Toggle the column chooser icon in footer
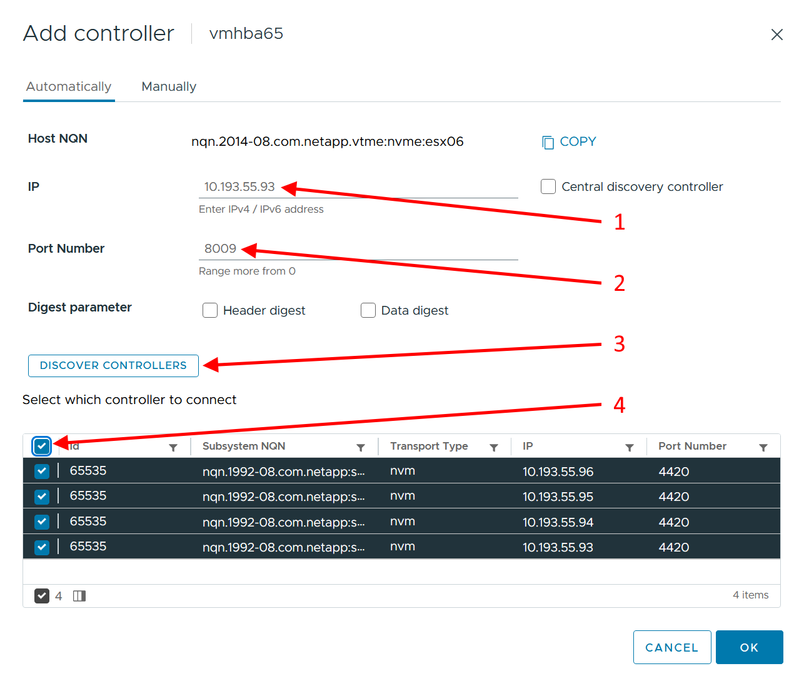The width and height of the screenshot is (804, 683). [x=79, y=596]
